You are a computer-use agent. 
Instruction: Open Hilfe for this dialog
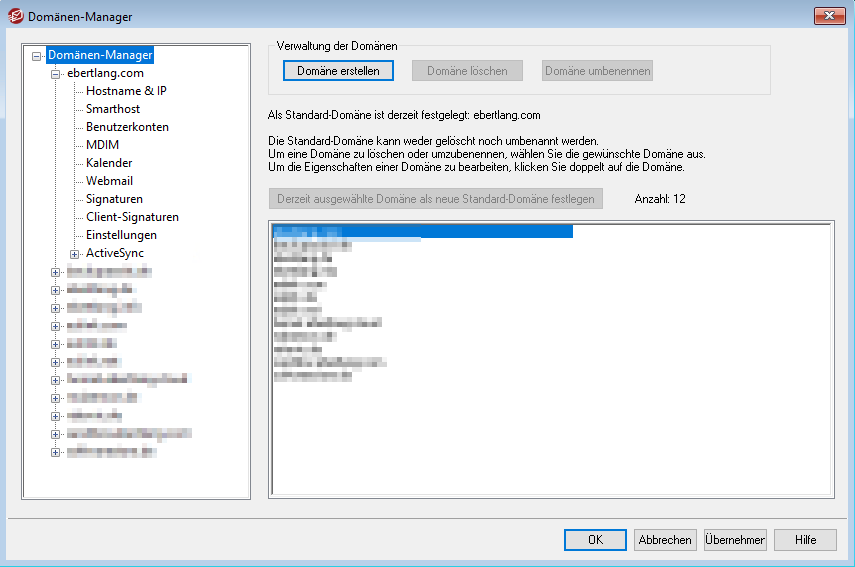(x=805, y=540)
